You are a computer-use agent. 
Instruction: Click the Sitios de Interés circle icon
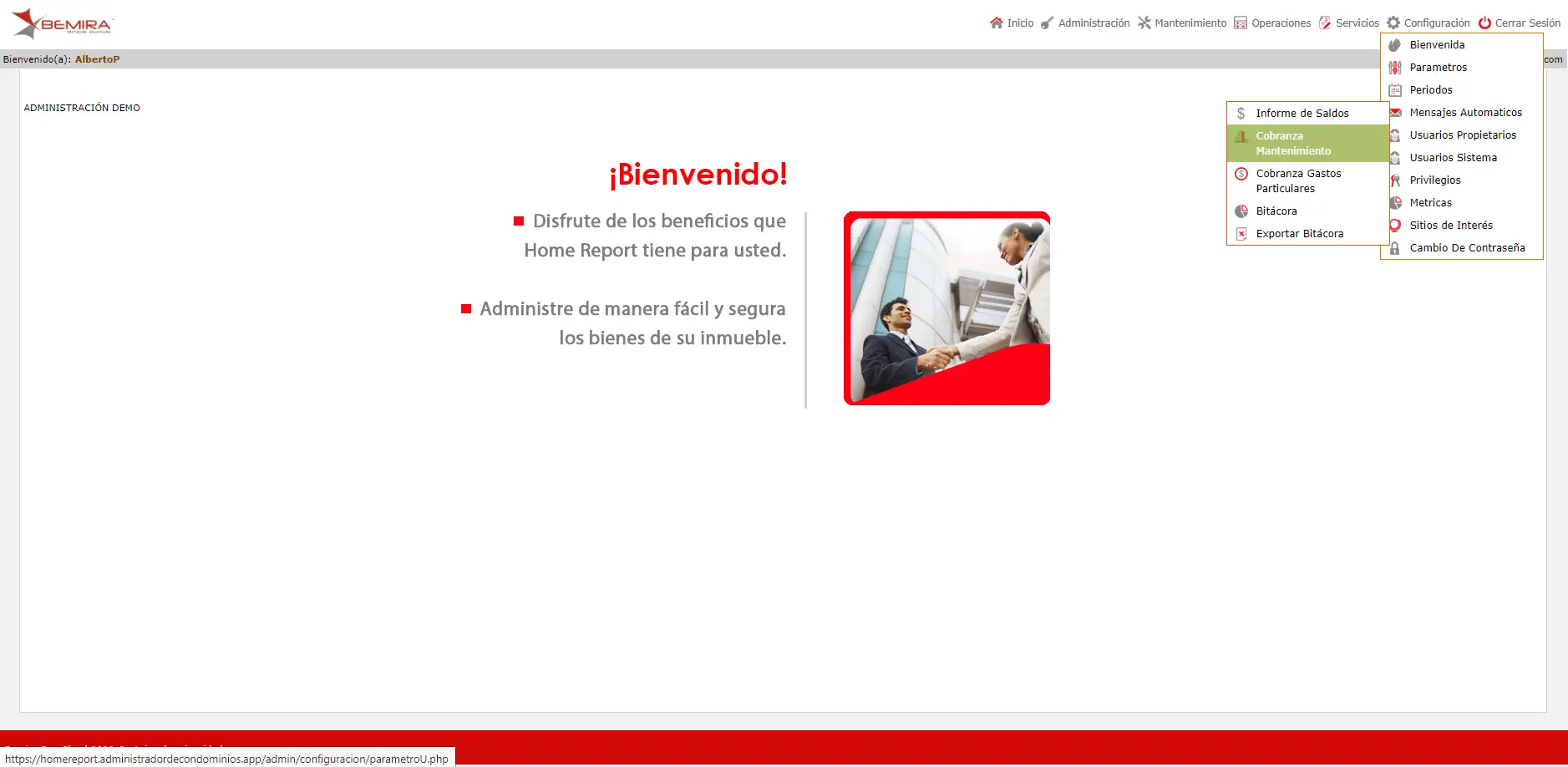pyautogui.click(x=1395, y=226)
